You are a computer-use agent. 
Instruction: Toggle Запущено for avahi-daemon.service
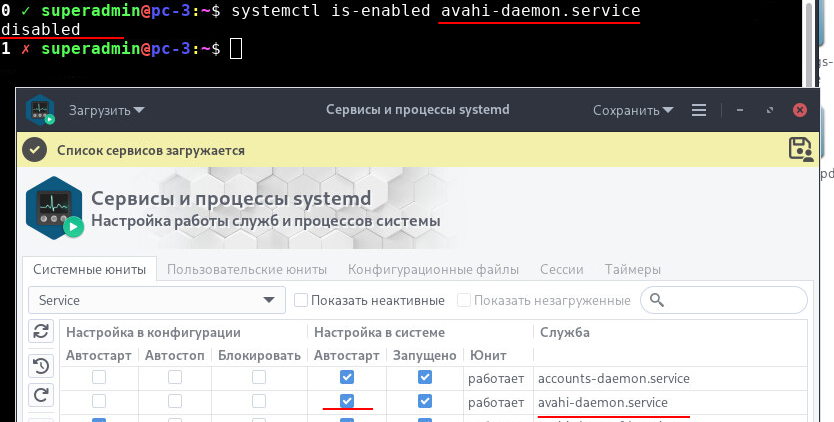click(x=425, y=401)
